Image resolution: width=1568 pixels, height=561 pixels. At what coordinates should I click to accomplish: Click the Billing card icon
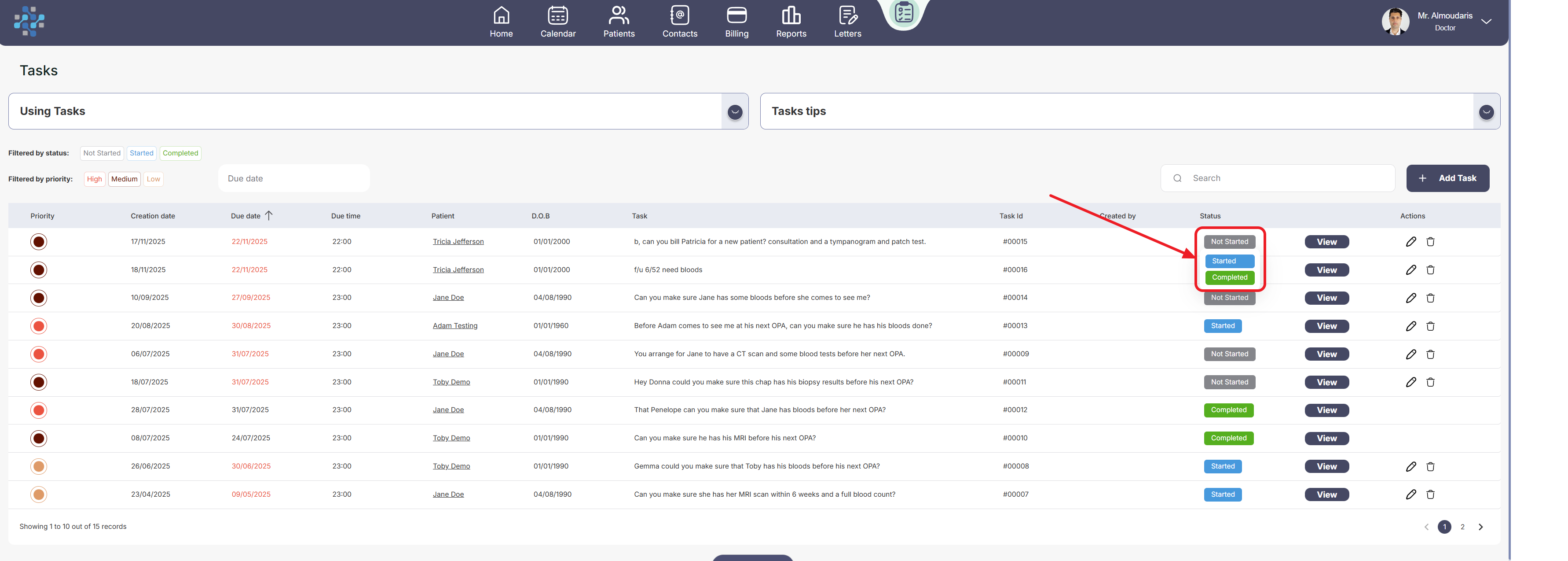736,15
